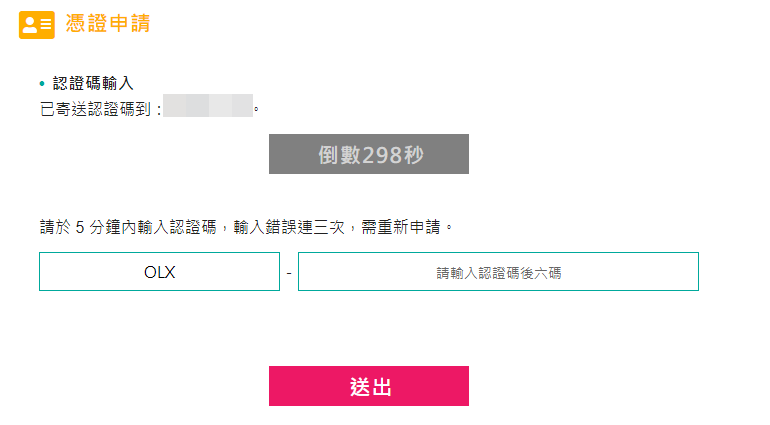Click the 需重新申請 text
Screen dimensions: 770x425
pos(401,227)
